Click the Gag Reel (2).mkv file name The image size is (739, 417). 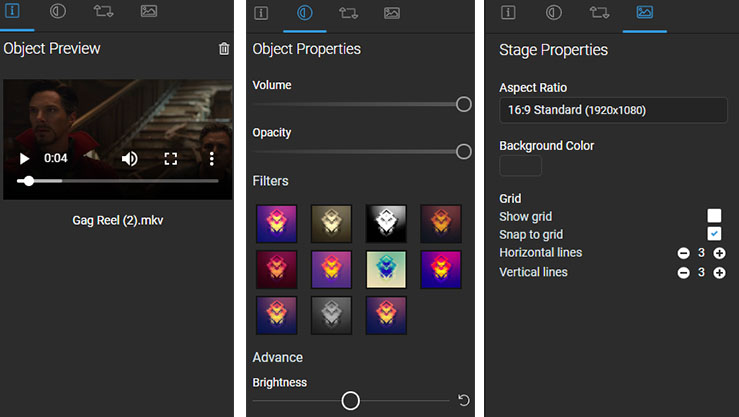coord(118,221)
